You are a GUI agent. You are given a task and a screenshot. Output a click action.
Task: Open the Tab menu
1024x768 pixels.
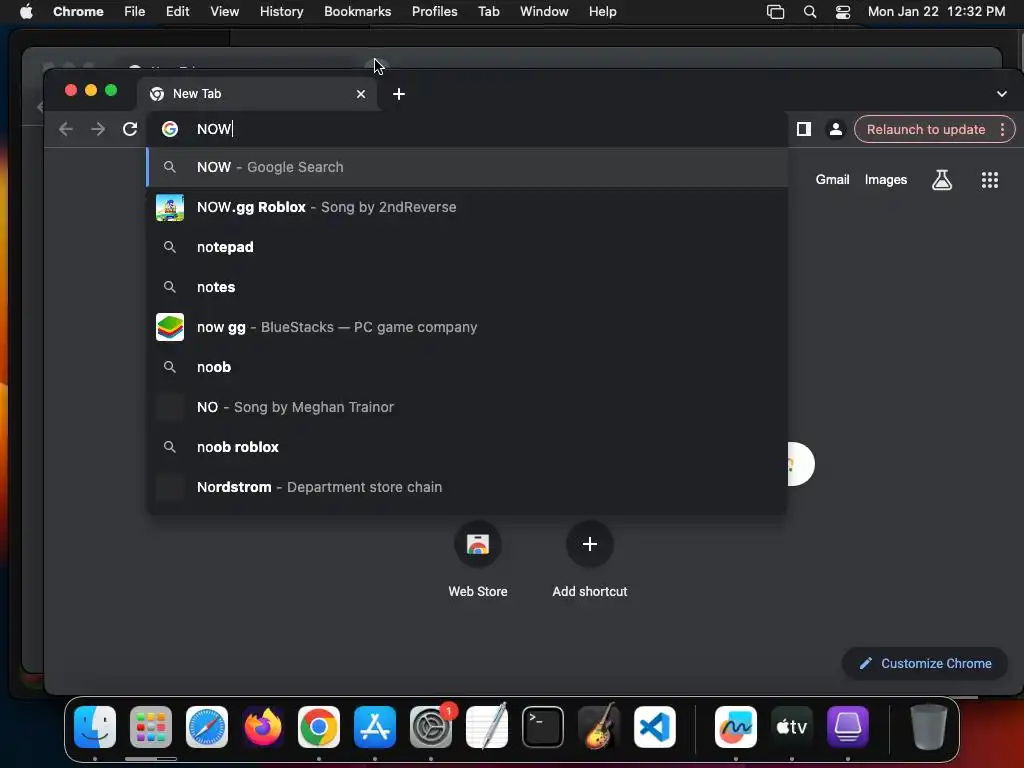point(488,11)
